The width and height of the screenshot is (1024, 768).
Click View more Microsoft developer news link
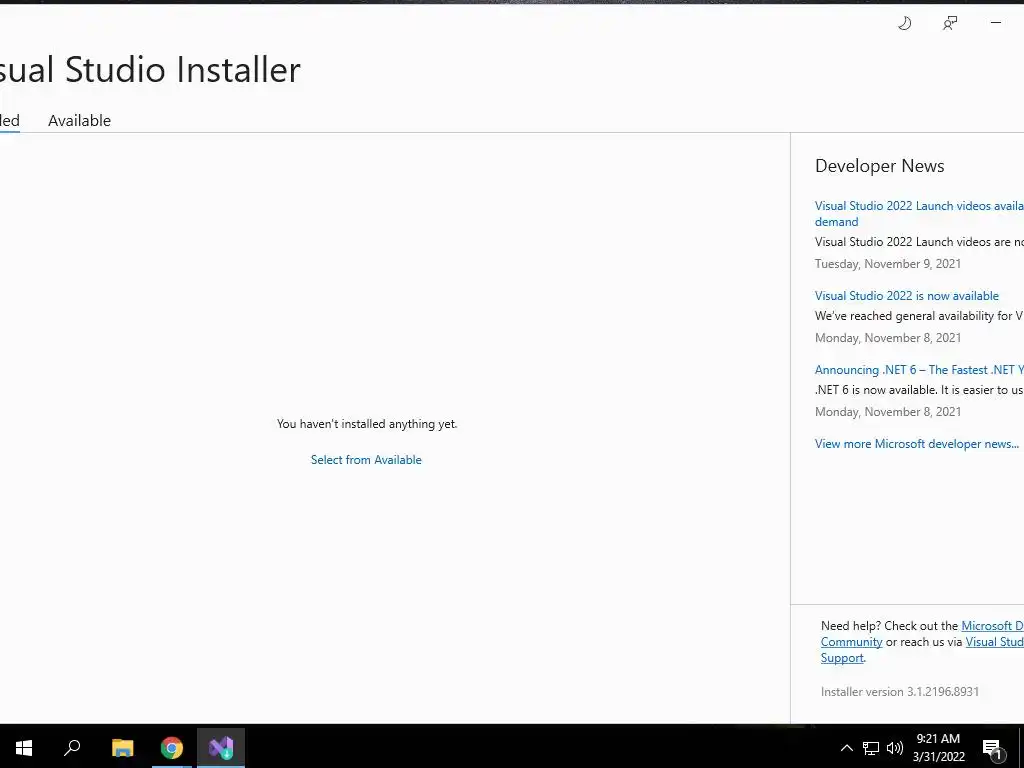coord(917,443)
